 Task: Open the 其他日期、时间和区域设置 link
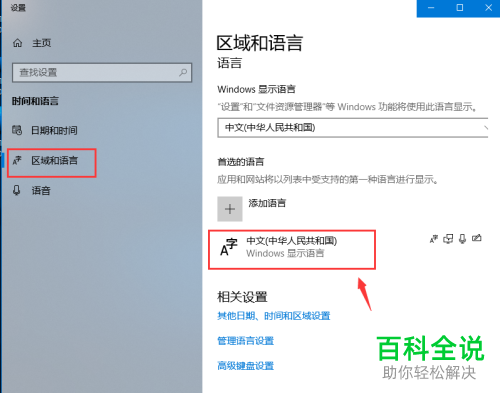click(x=274, y=316)
